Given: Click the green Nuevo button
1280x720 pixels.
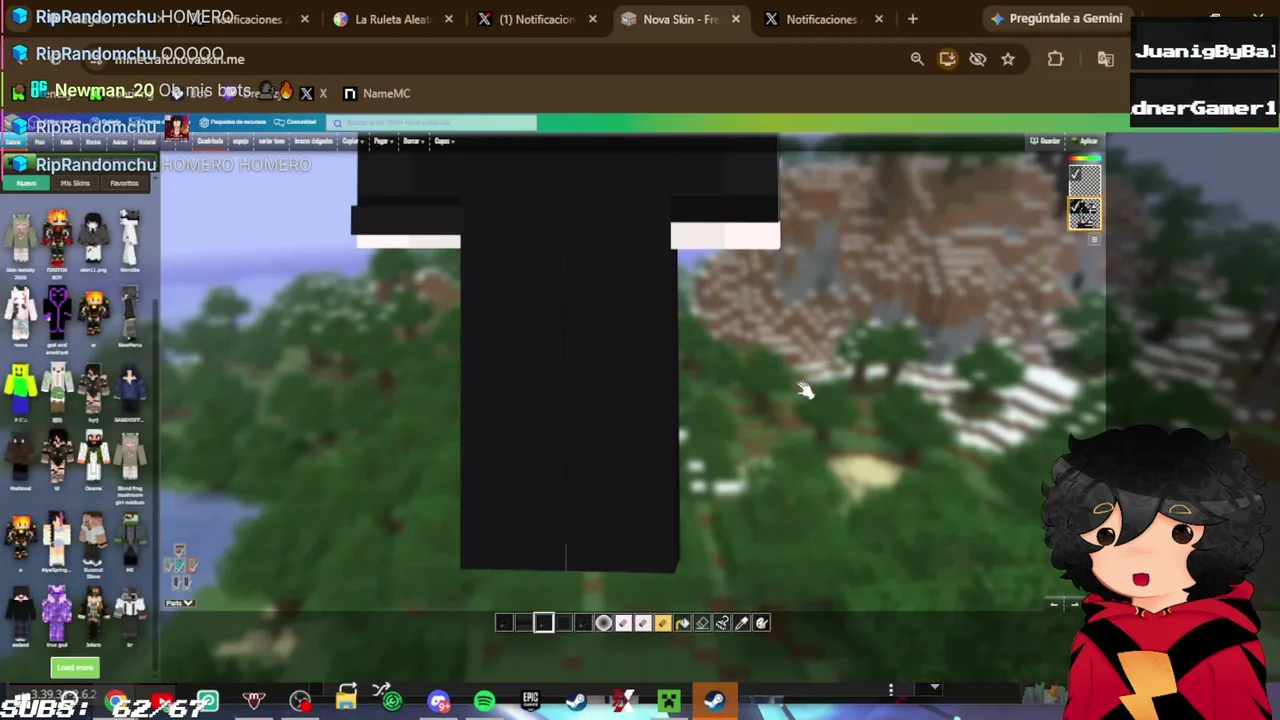Looking at the screenshot, I should point(26,183).
